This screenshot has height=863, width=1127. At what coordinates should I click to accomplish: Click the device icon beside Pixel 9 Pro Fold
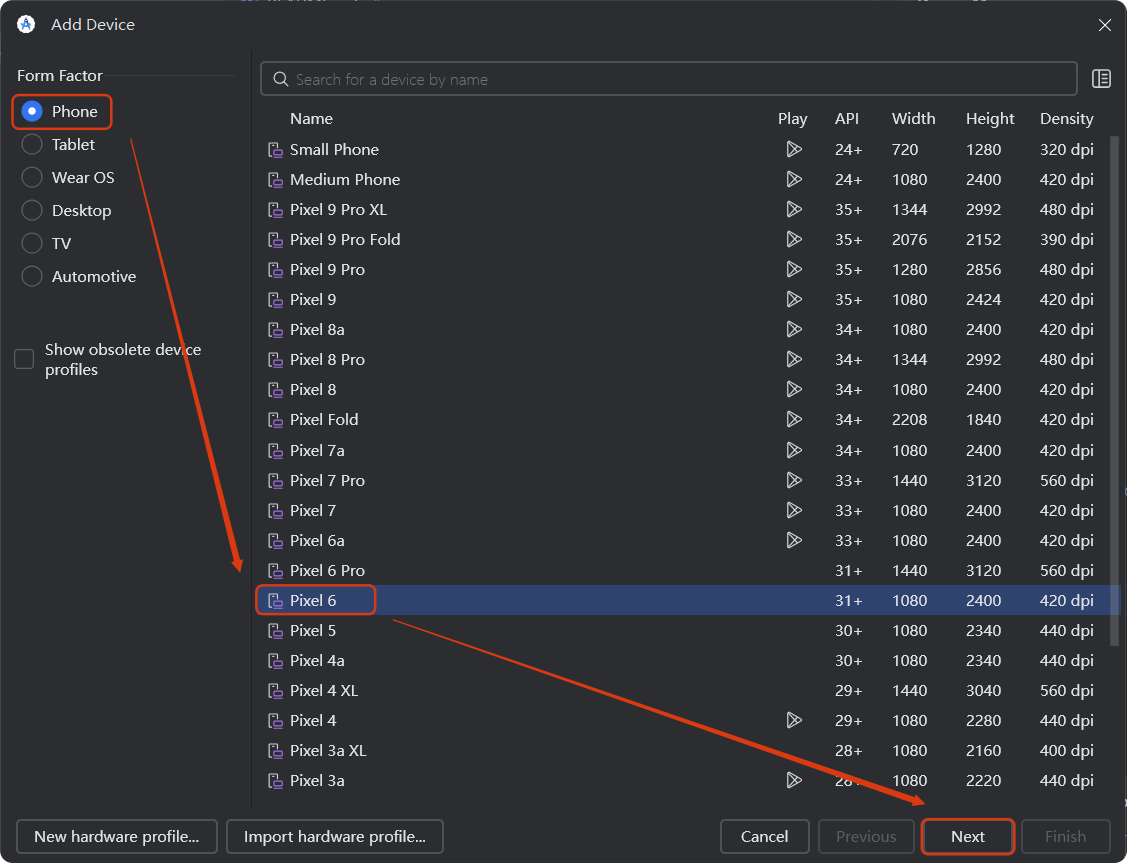pos(275,239)
